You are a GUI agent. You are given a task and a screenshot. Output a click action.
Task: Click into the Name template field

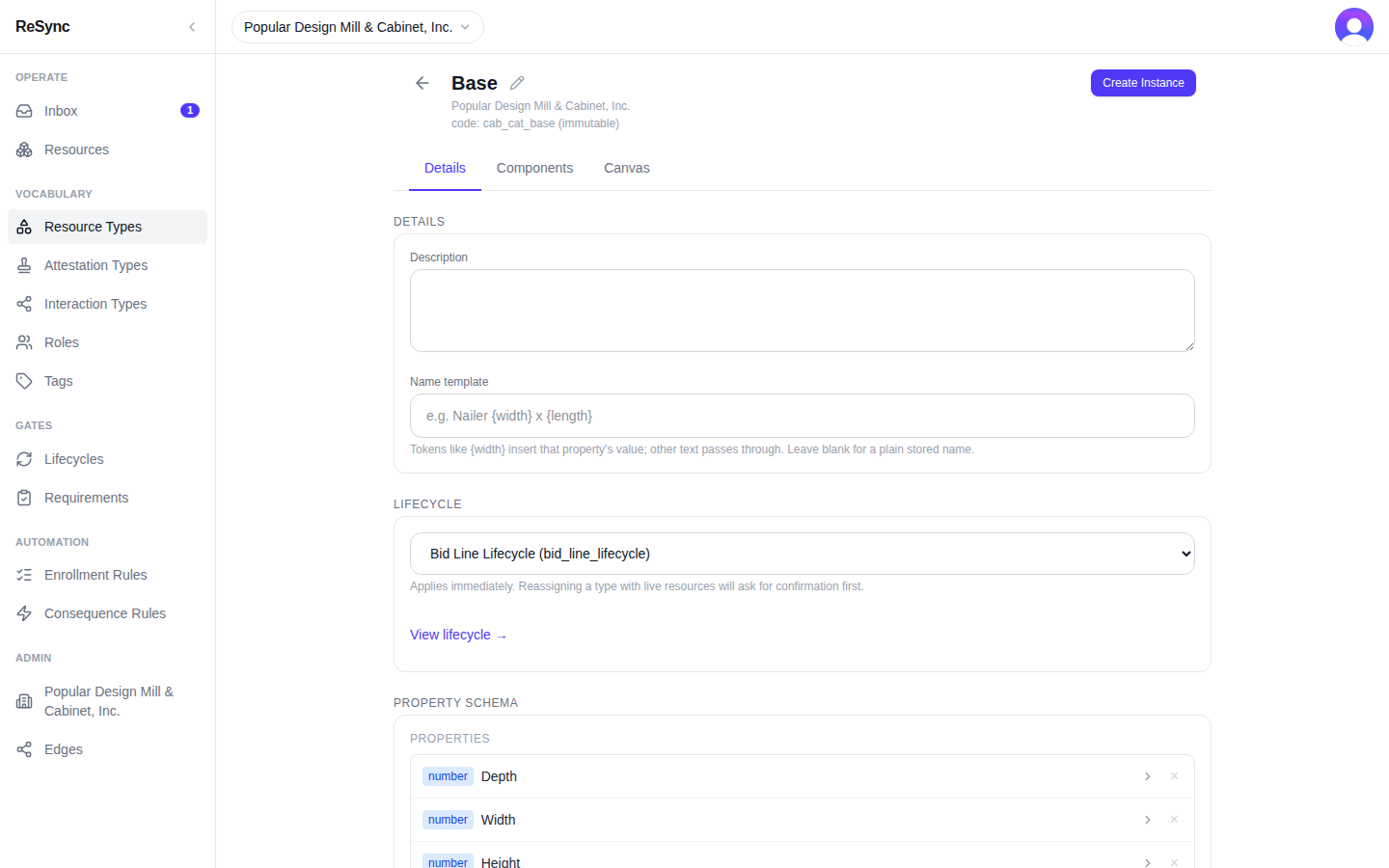click(x=803, y=416)
